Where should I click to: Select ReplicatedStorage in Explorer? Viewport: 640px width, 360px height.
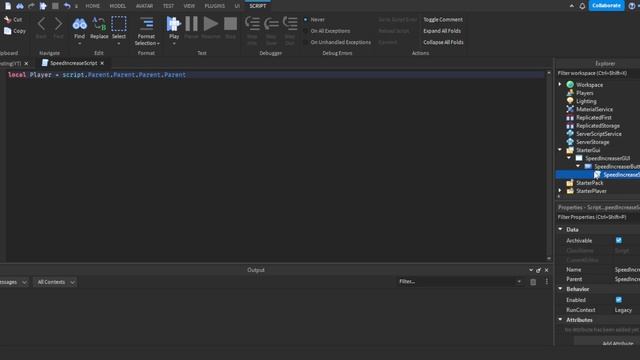coord(598,126)
